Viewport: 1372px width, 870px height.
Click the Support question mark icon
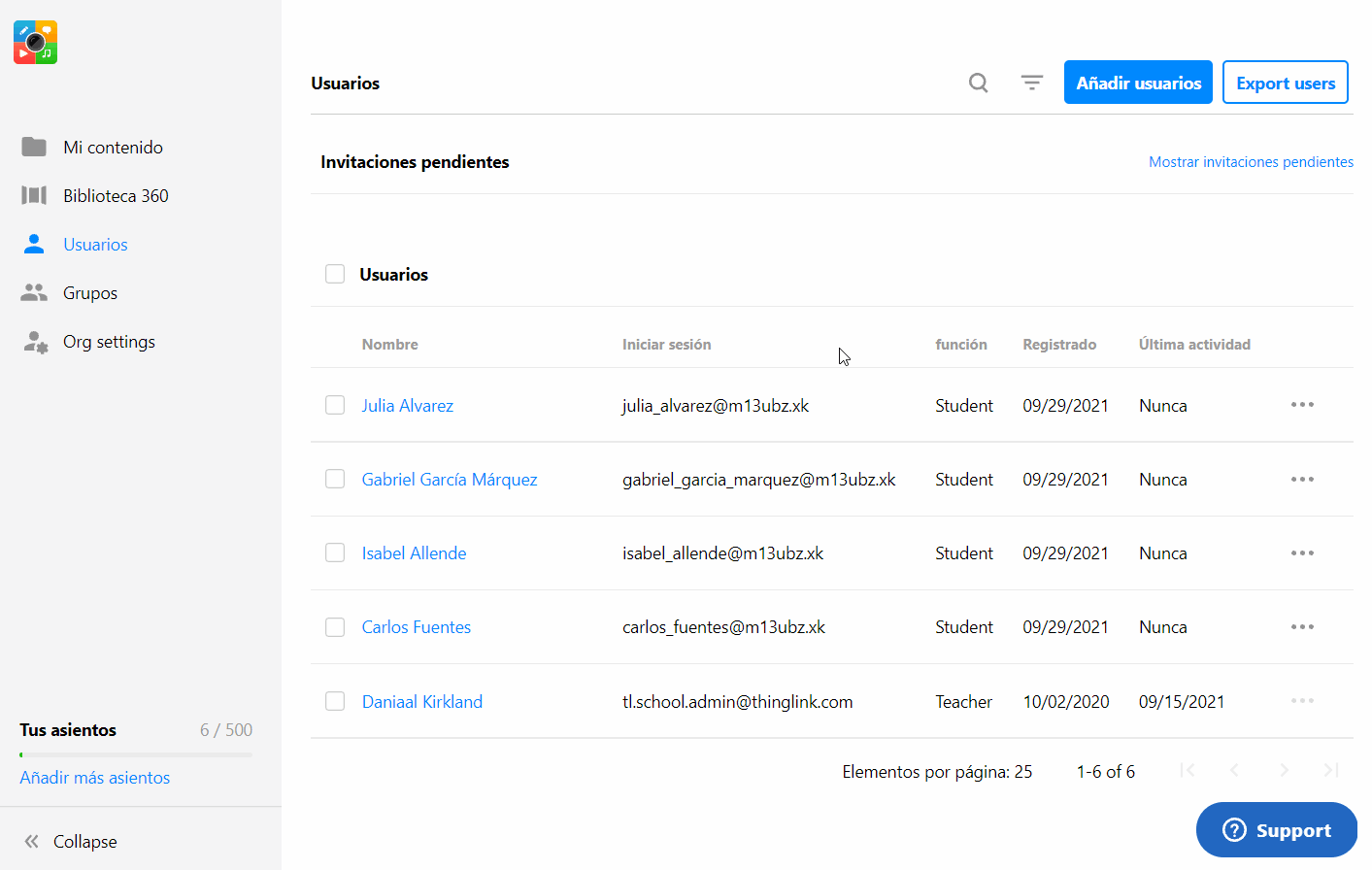point(1234,830)
